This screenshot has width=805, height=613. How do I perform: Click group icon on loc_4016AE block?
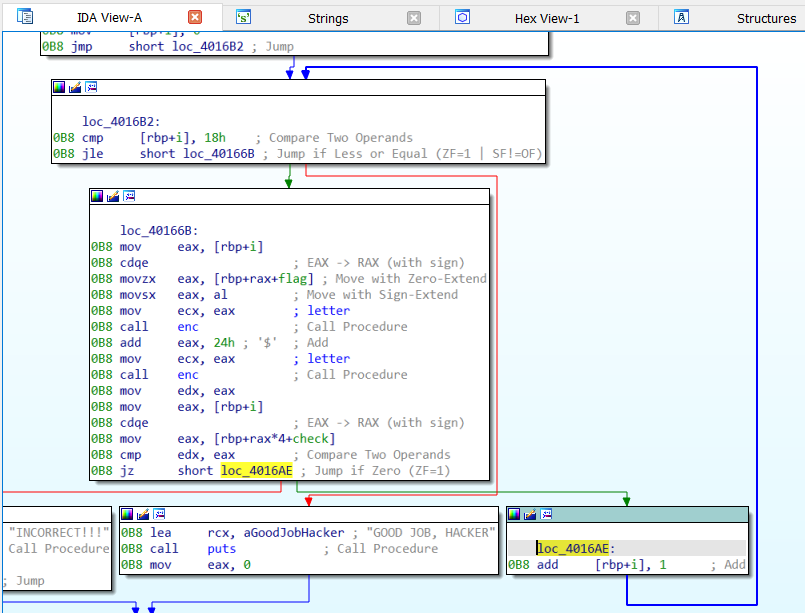pos(546,514)
